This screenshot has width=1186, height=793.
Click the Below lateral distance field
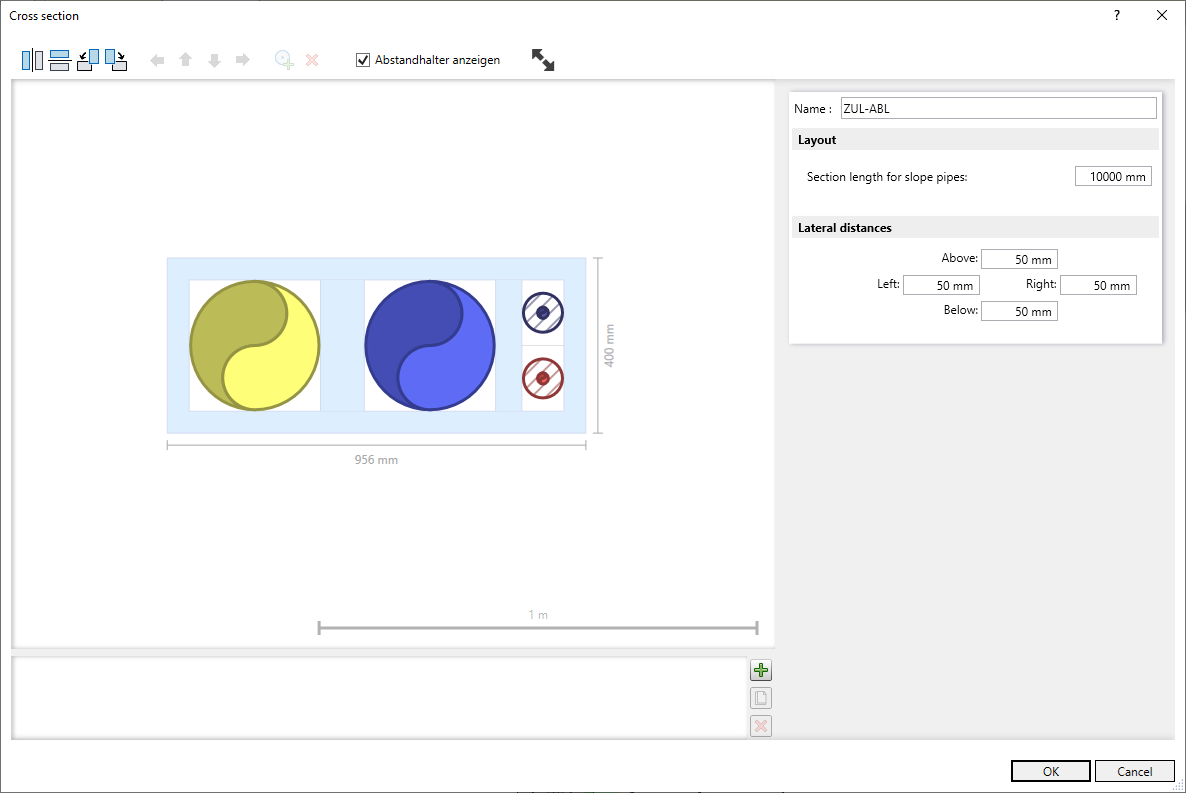(x=1019, y=312)
